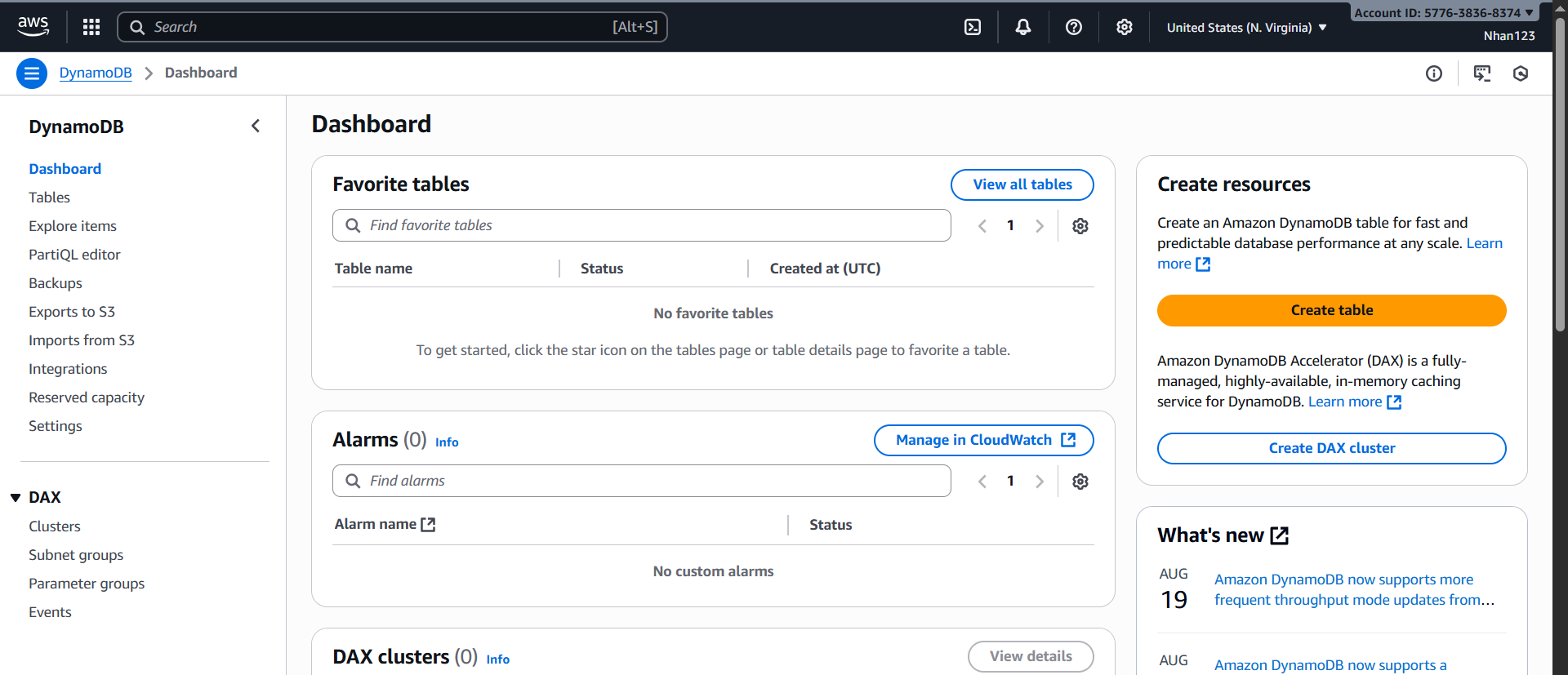
Task: Select Tables in the sidebar
Action: pos(49,198)
